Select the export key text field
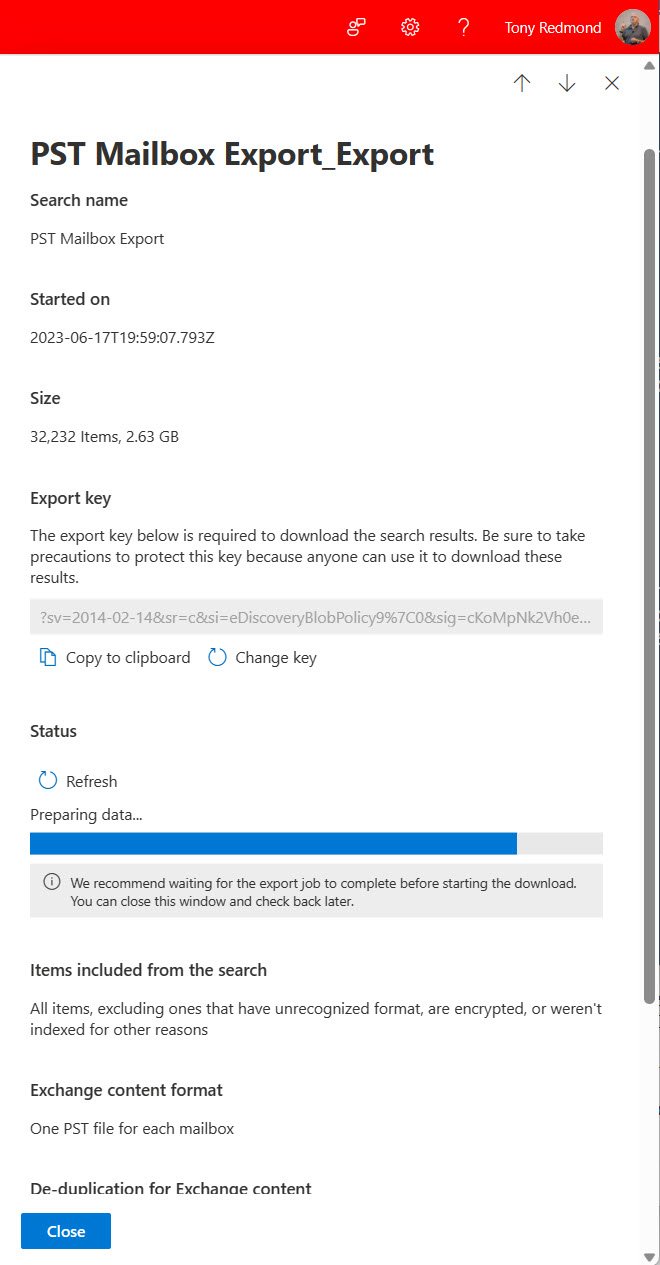The height and width of the screenshot is (1265, 660). (x=316, y=616)
